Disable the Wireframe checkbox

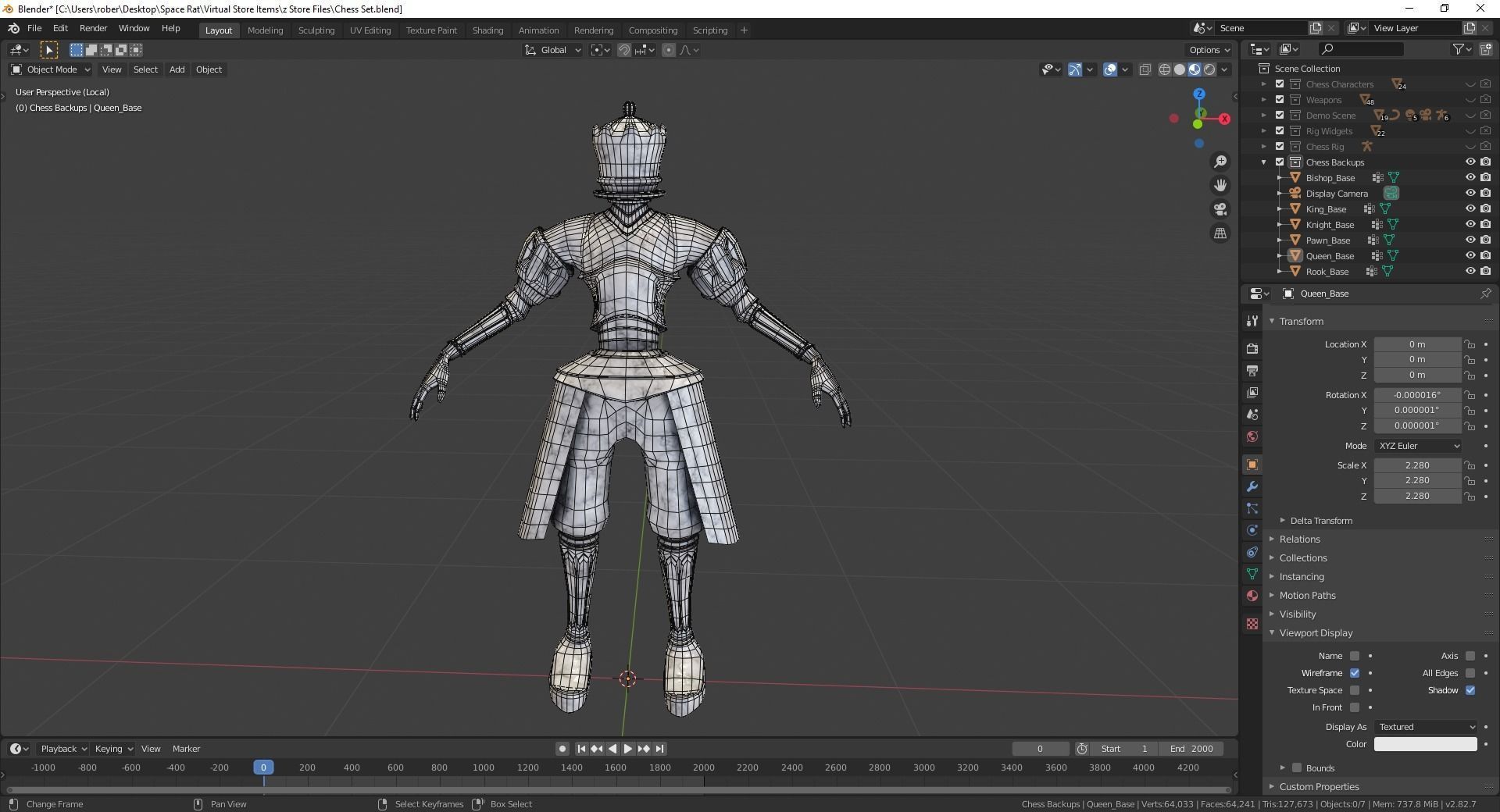click(x=1355, y=673)
